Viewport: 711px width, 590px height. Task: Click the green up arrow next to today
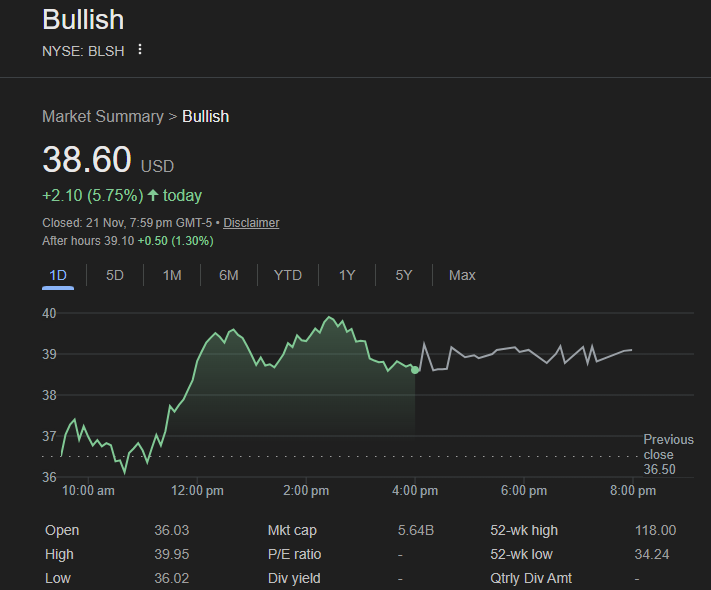tap(152, 195)
